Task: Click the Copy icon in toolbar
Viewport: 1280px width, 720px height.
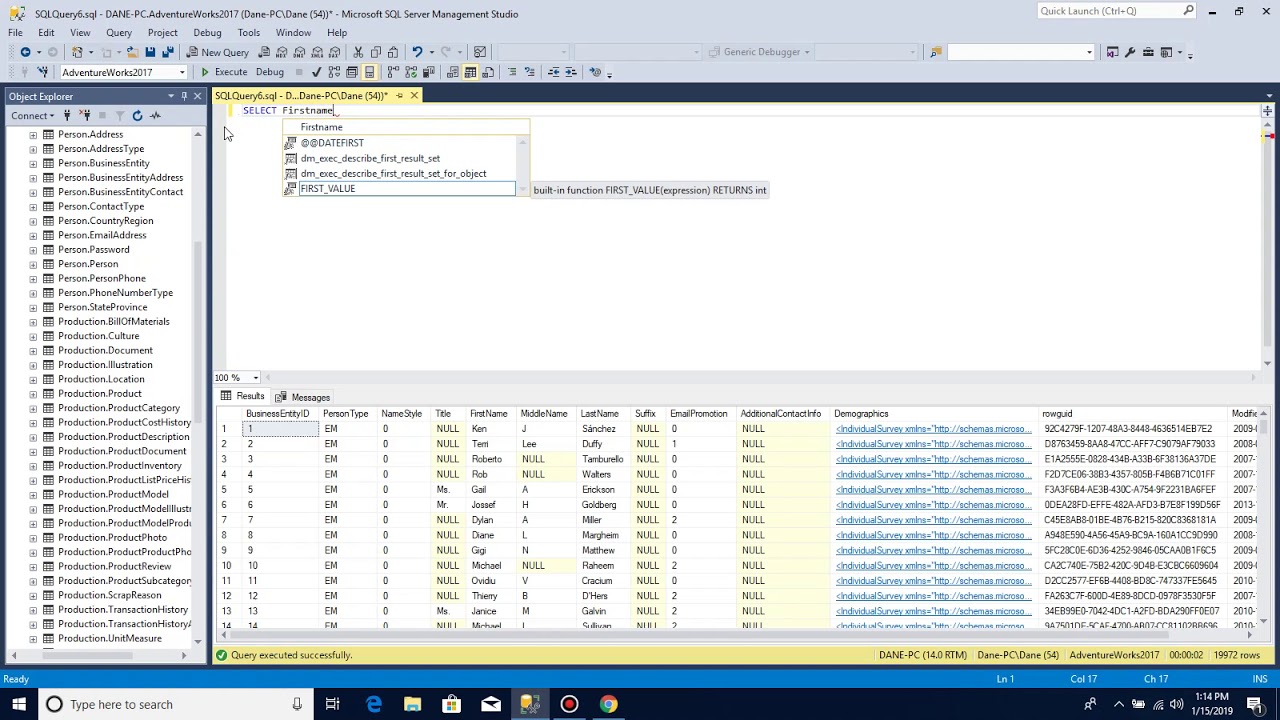Action: (376, 52)
